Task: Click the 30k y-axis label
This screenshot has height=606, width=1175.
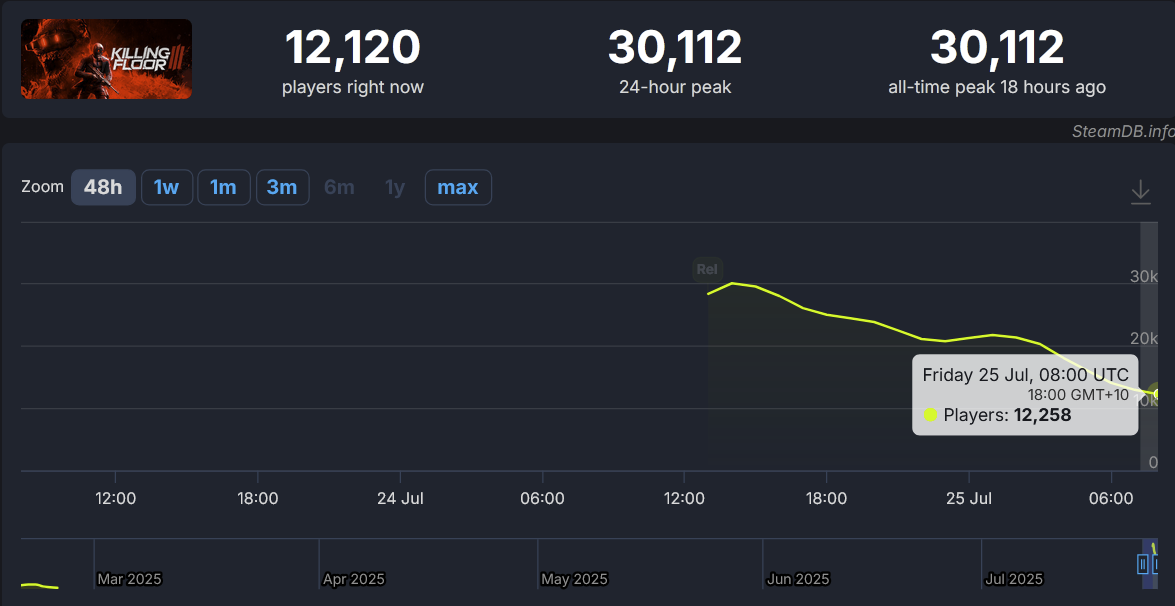Action: 1144,276
